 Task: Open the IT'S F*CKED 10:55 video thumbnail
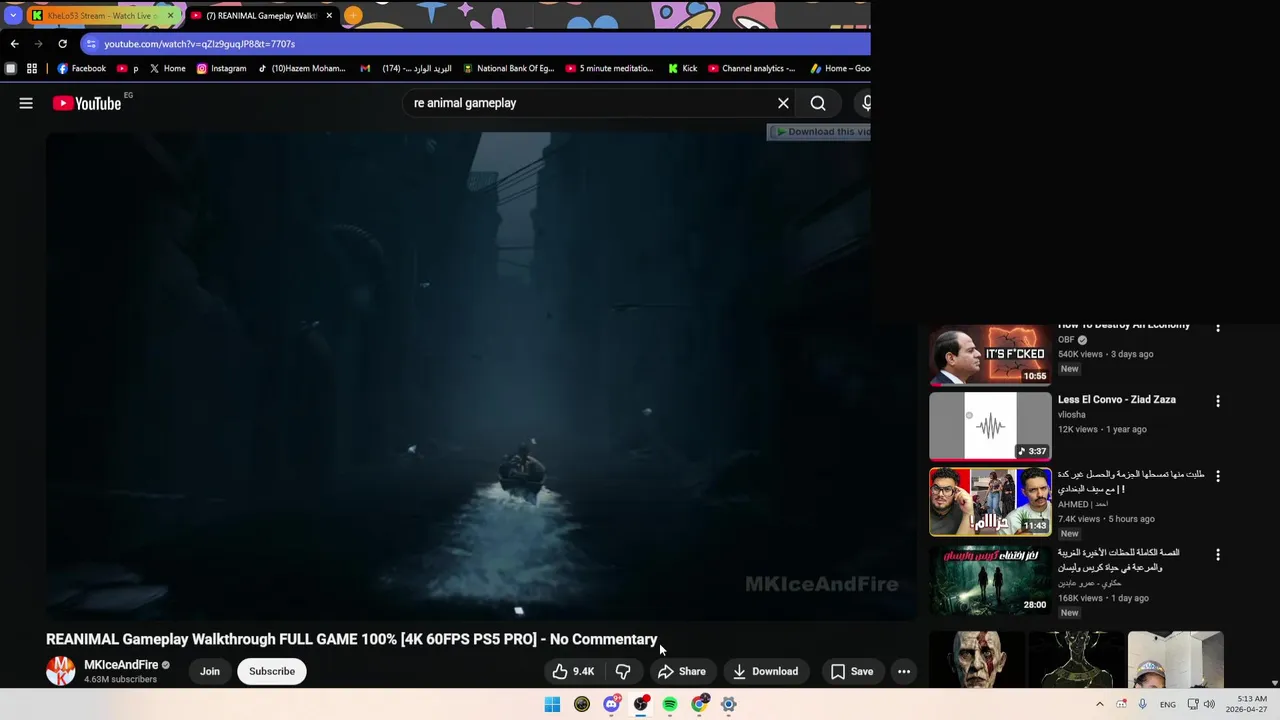tap(990, 353)
